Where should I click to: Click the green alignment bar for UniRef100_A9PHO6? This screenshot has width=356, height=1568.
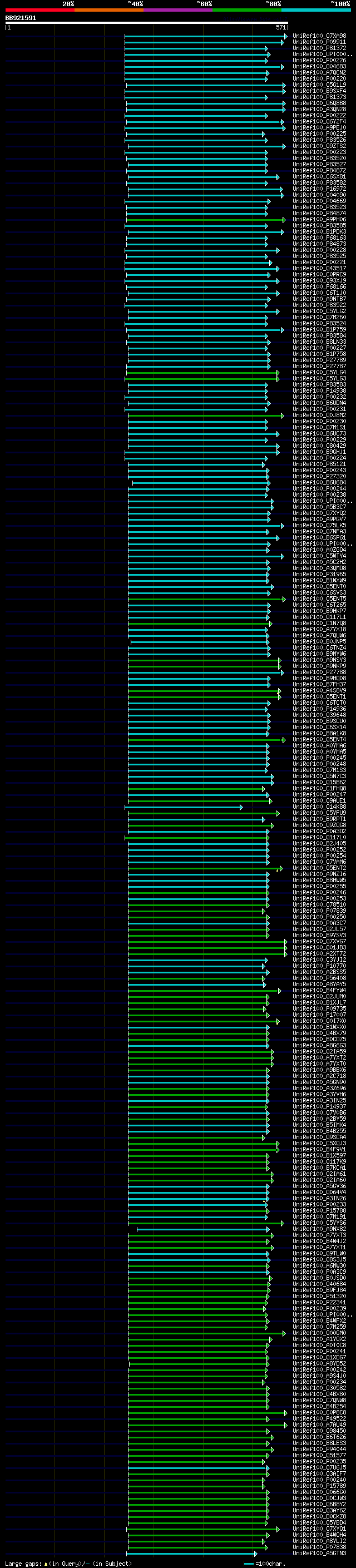click(206, 220)
